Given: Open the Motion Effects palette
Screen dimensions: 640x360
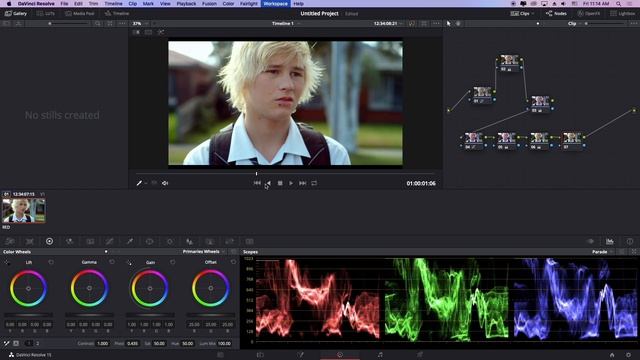Looking at the screenshot, I should pyautogui.click(x=90, y=242).
